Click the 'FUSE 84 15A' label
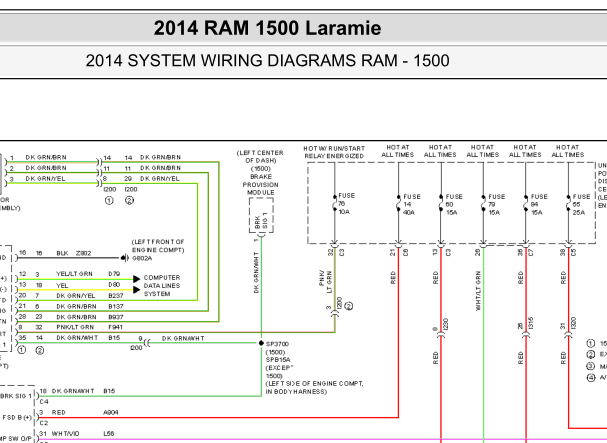 [x=539, y=204]
